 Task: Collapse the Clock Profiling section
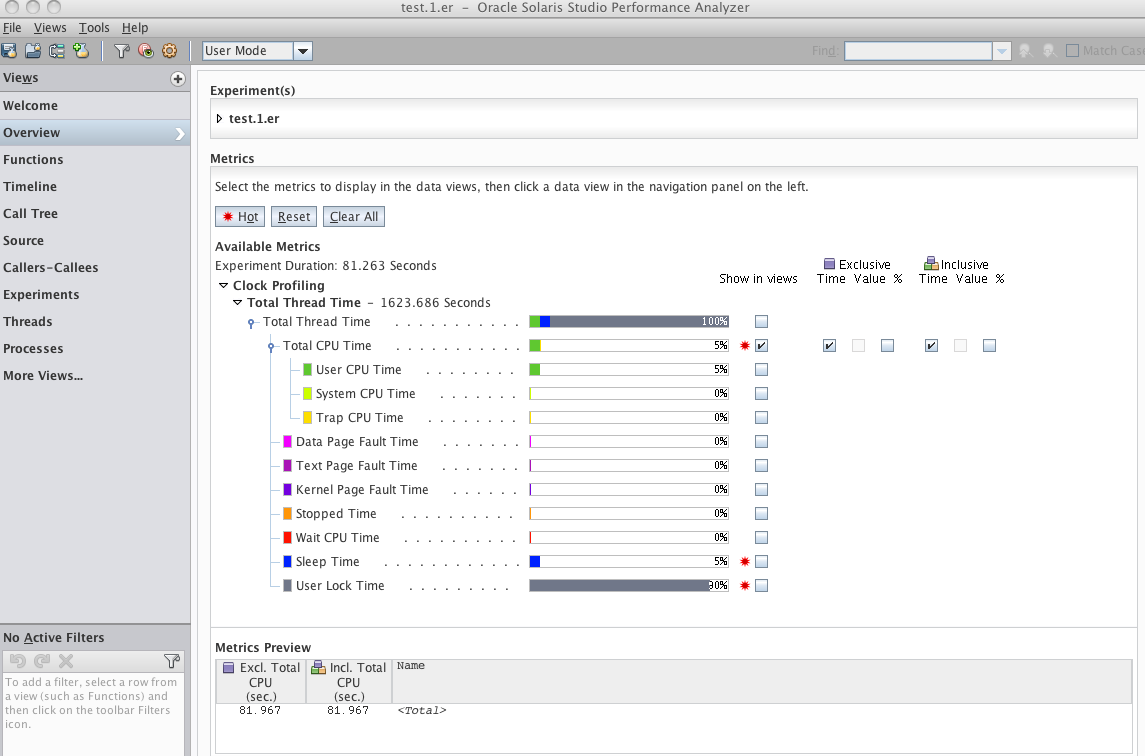pyautogui.click(x=223, y=286)
